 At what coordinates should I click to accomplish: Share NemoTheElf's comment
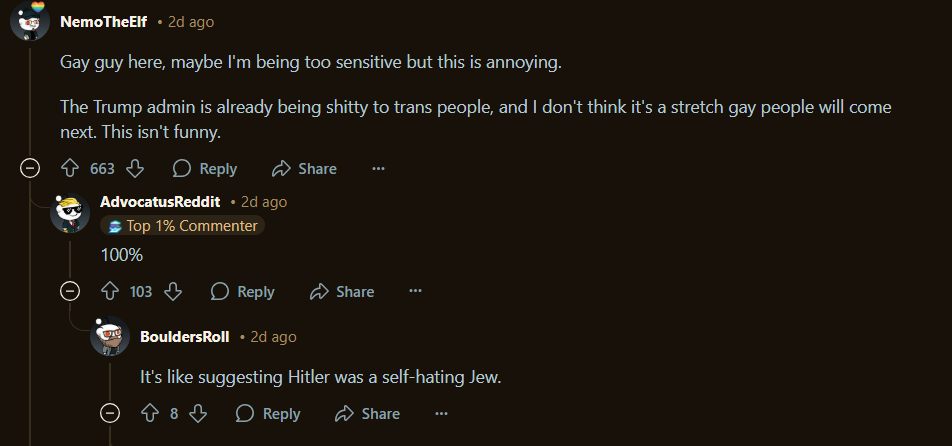point(304,168)
